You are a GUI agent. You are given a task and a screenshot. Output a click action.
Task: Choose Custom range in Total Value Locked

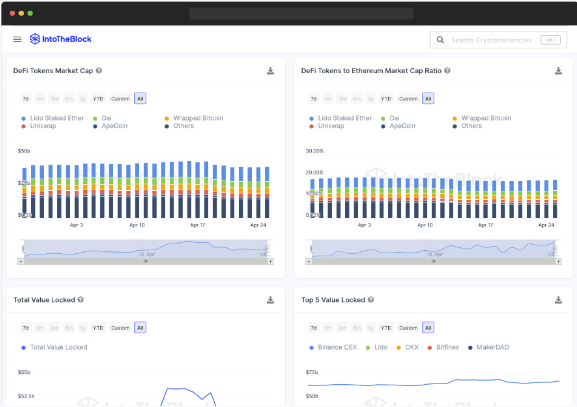[120, 328]
